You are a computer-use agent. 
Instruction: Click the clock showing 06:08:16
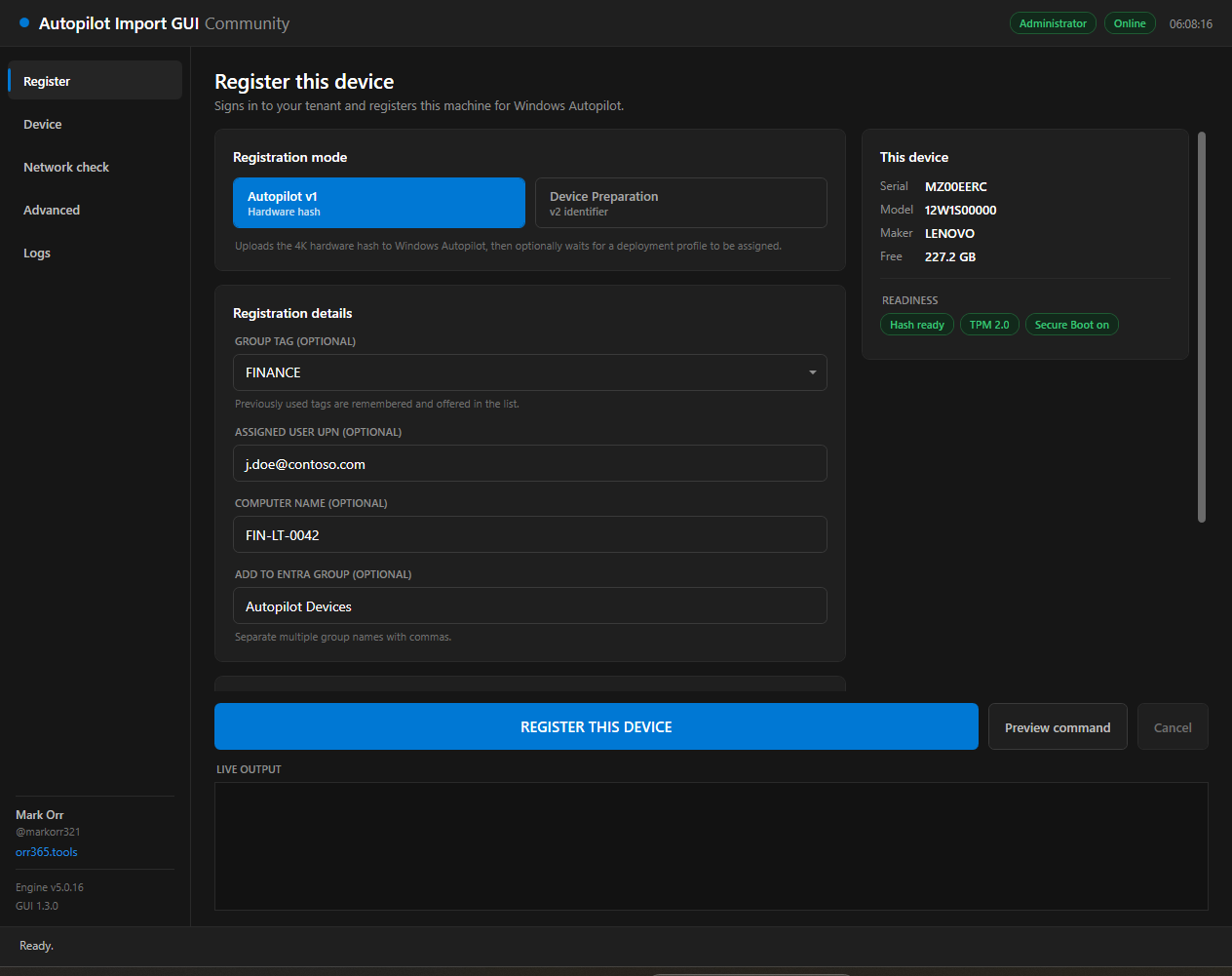tap(1191, 23)
